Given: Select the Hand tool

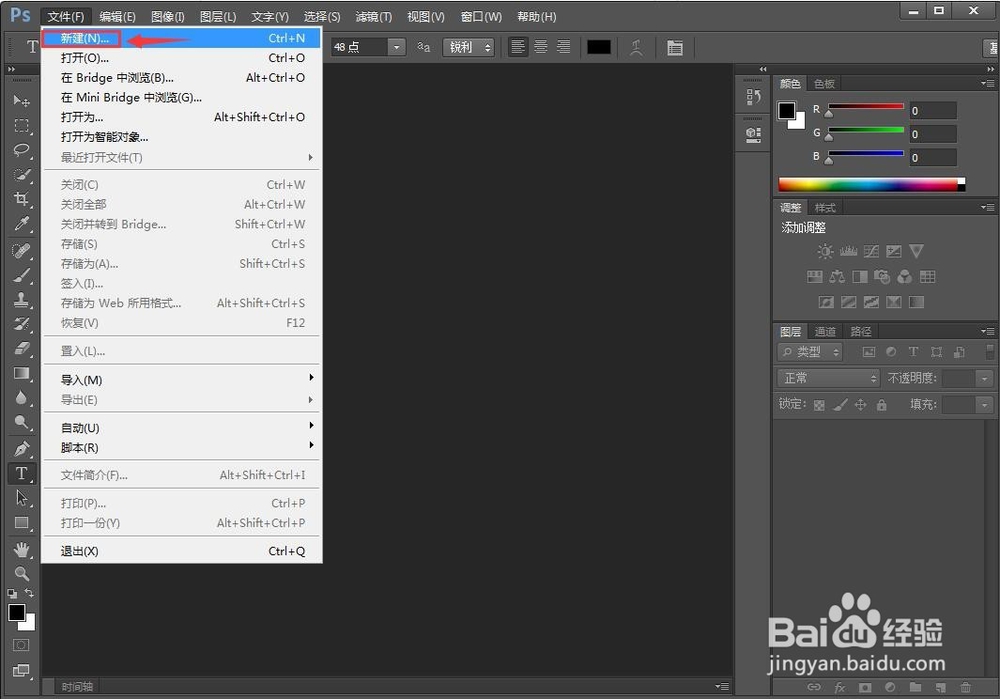Looking at the screenshot, I should (22, 549).
